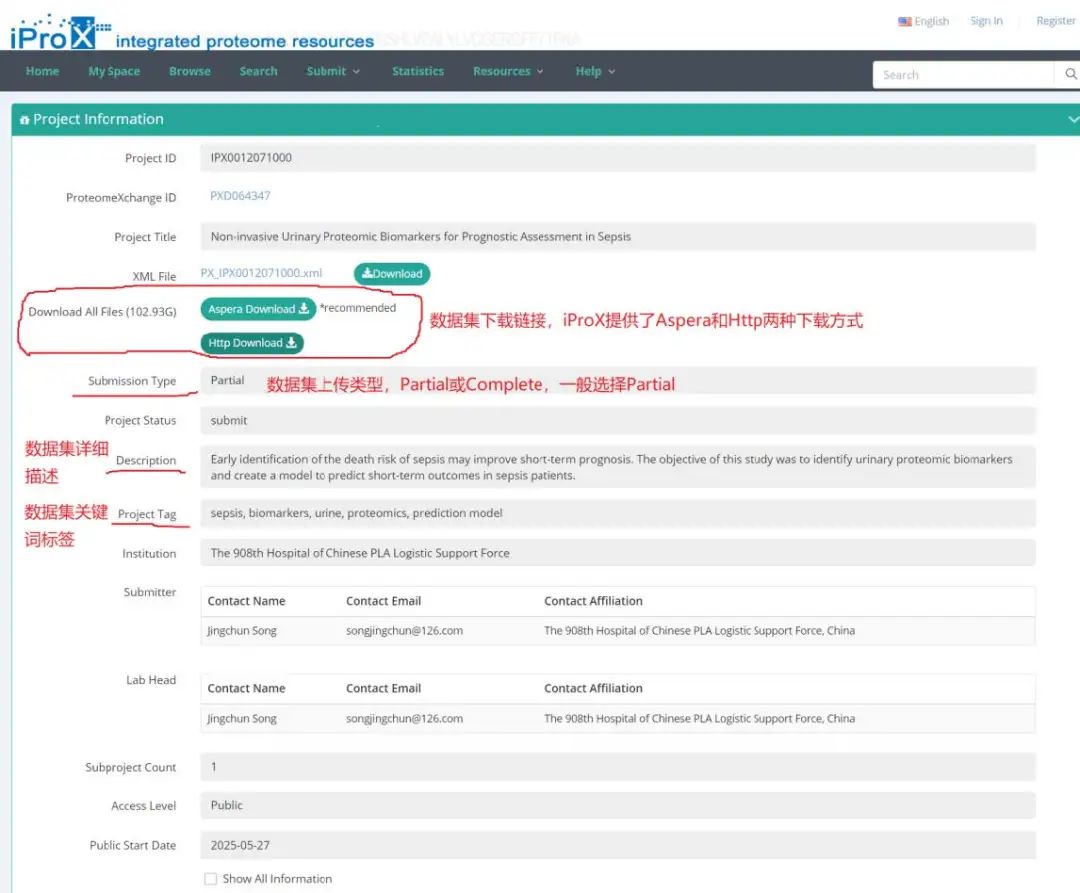Click the Project ID value IPX0012071000

(x=251, y=158)
